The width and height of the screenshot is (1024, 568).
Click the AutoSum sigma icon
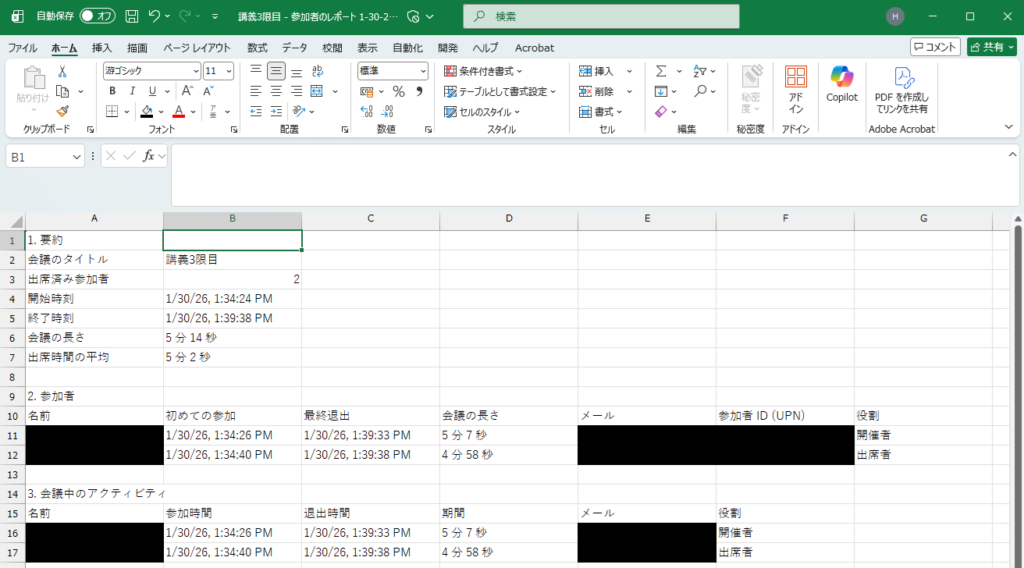click(x=661, y=71)
